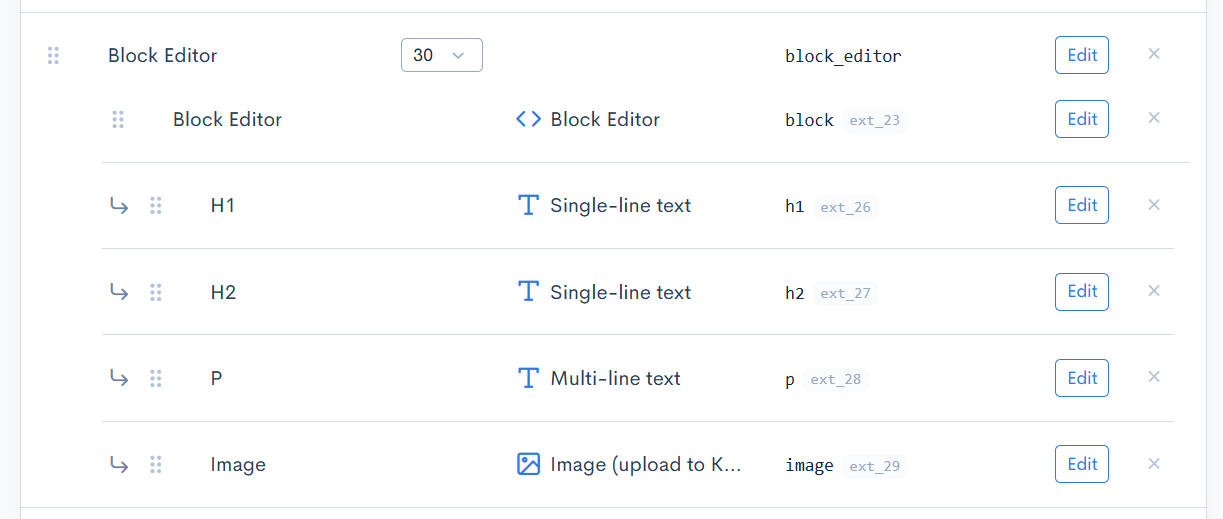Click the sub-field arrow icon on Image row
The height and width of the screenshot is (519, 1223).
[x=119, y=464]
